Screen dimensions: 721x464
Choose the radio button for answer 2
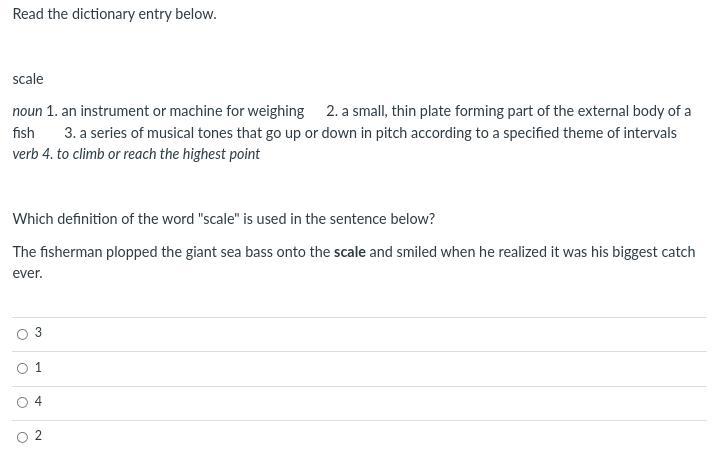click(22, 437)
